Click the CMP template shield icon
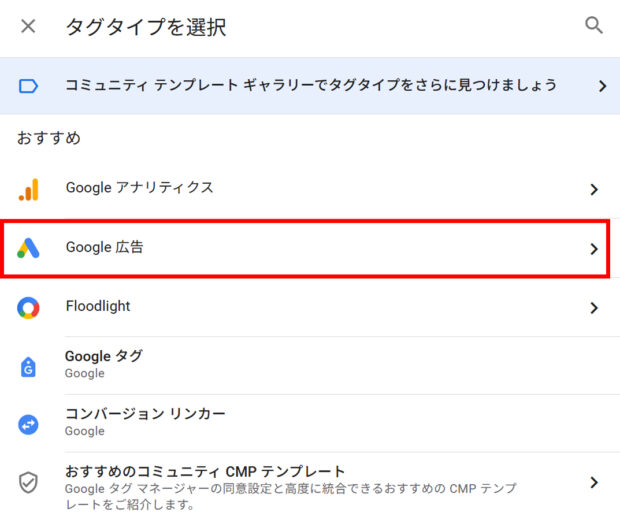 tap(28, 482)
